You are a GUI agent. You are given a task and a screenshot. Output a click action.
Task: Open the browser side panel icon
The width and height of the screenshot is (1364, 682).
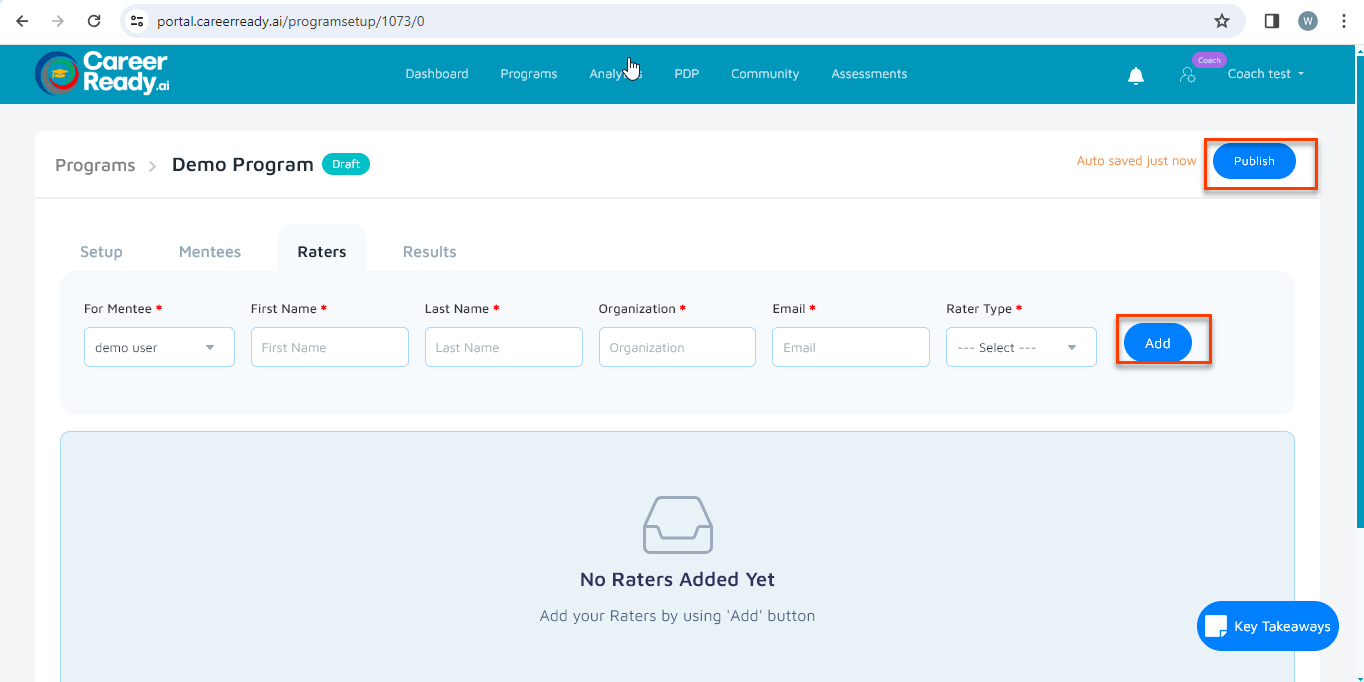coord(1271,21)
